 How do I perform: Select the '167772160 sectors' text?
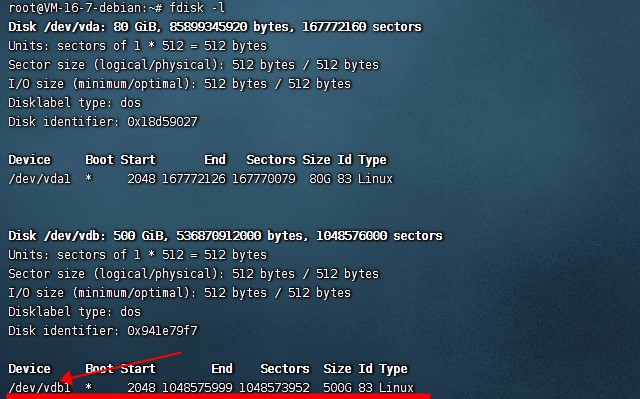tap(362, 27)
